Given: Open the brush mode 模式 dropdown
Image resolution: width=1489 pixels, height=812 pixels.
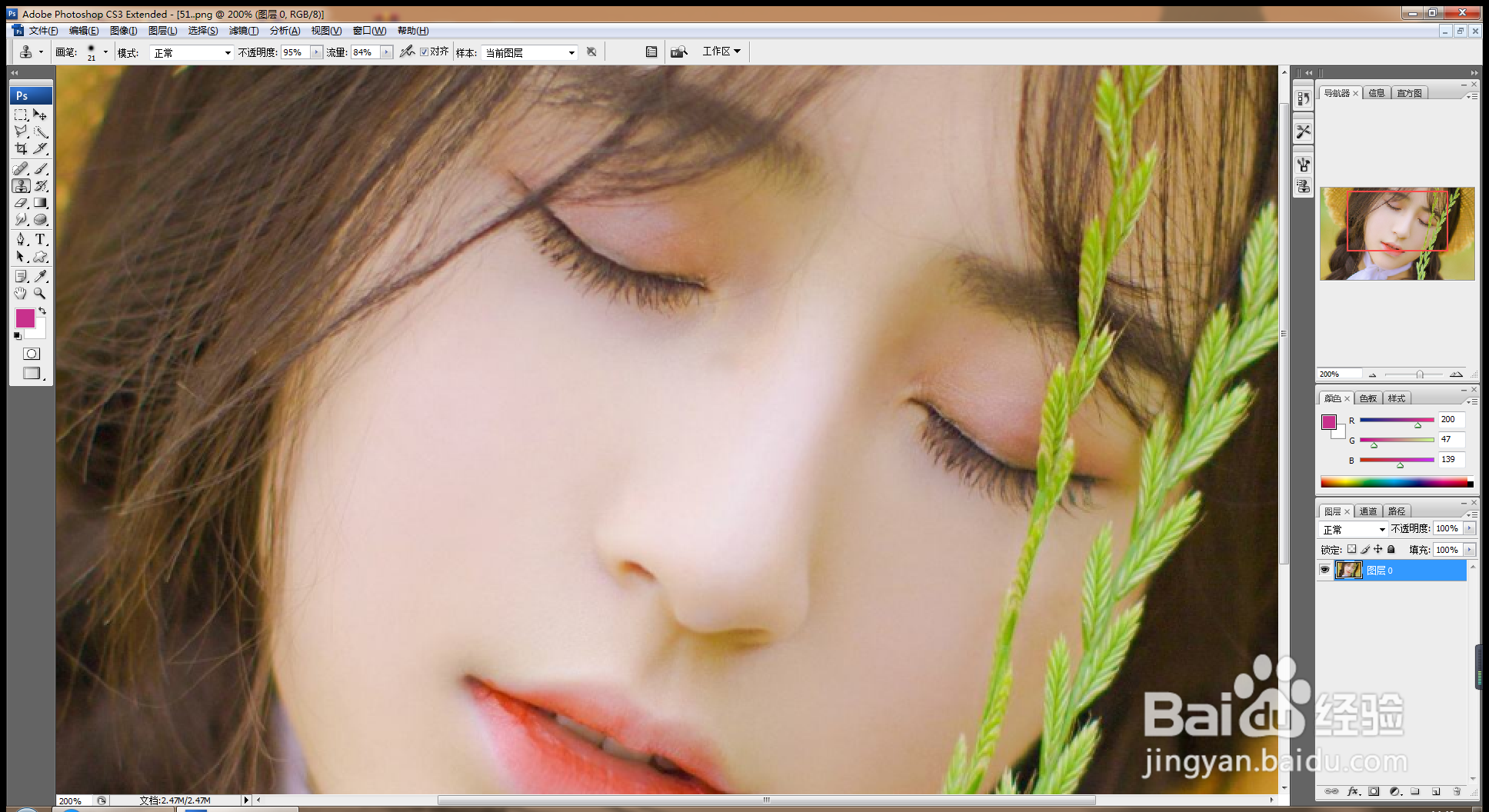Looking at the screenshot, I should [192, 52].
